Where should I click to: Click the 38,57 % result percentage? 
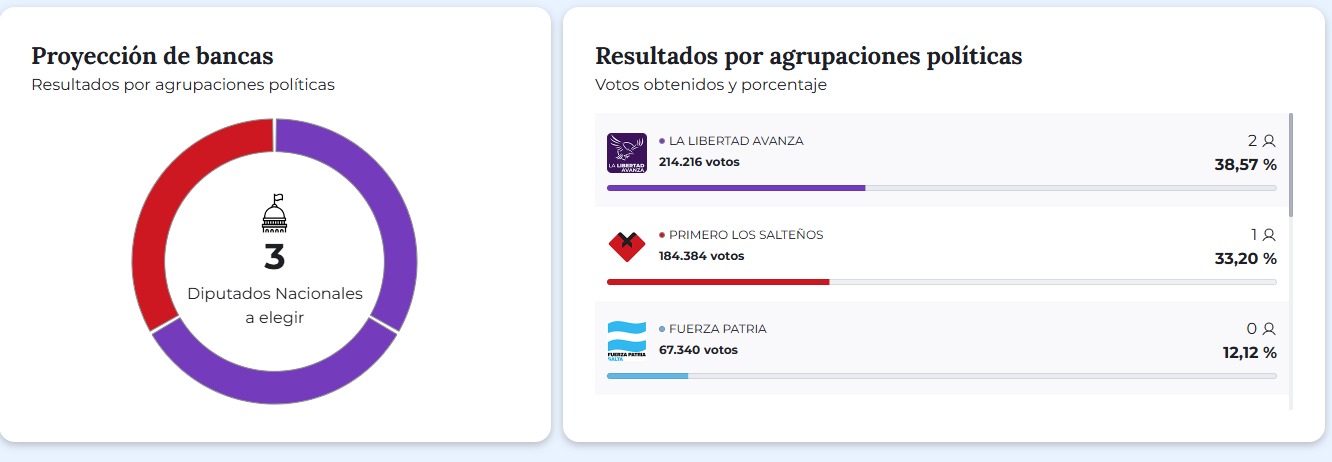coord(1245,164)
